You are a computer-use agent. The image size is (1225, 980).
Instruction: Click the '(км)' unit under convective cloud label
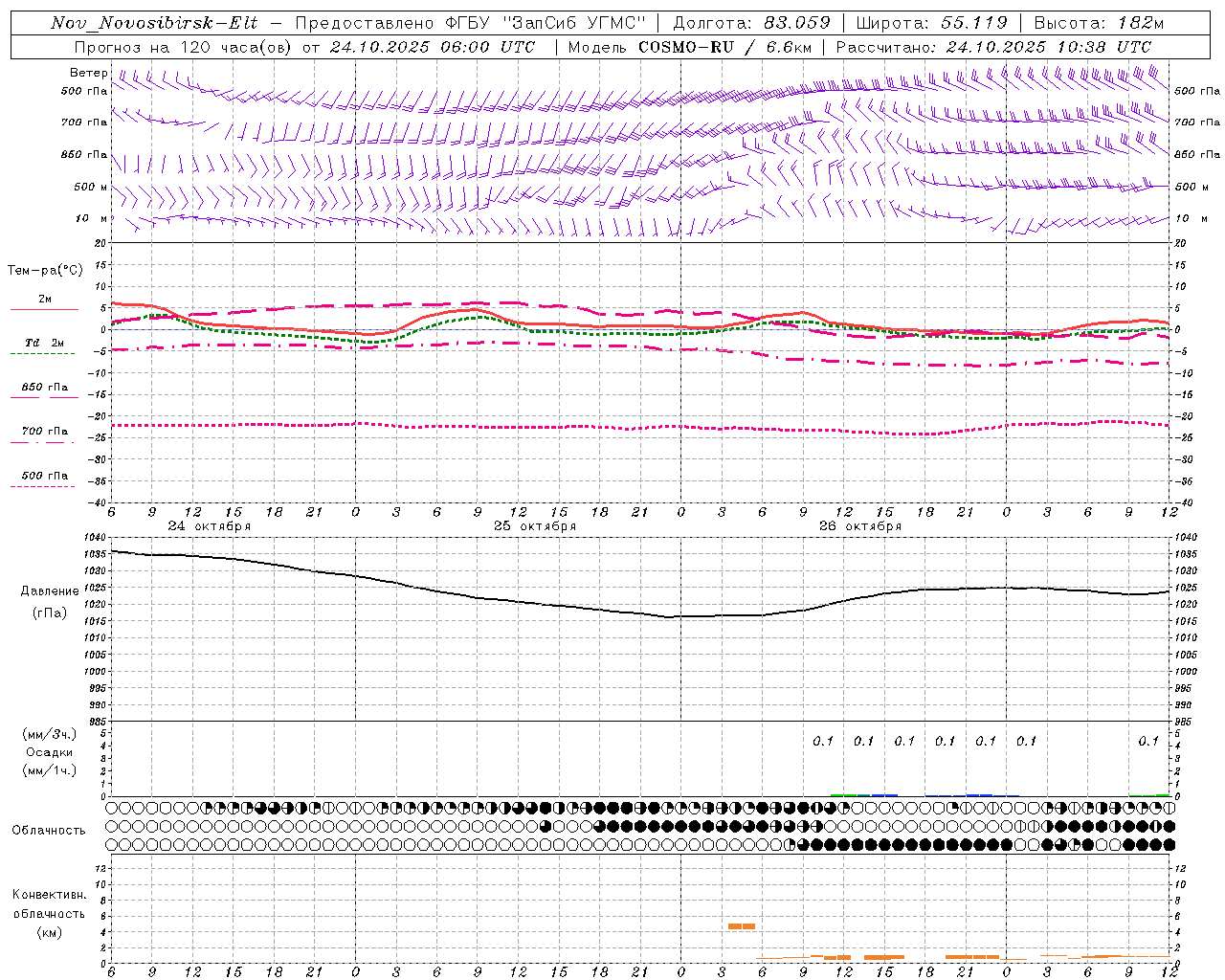(x=50, y=932)
